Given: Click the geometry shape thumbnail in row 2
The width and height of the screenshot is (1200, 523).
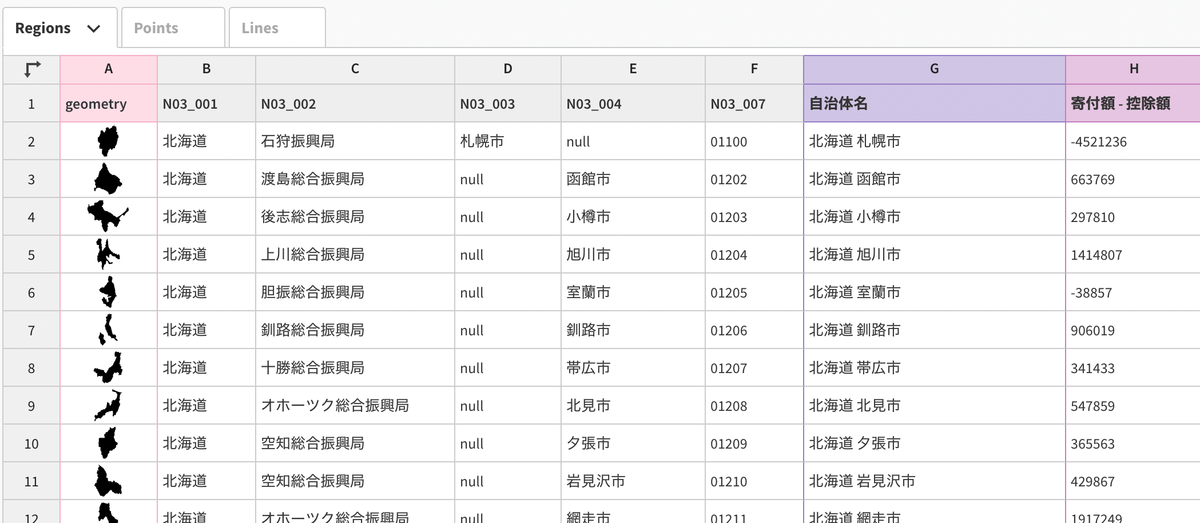Looking at the screenshot, I should pyautogui.click(x=108, y=141).
